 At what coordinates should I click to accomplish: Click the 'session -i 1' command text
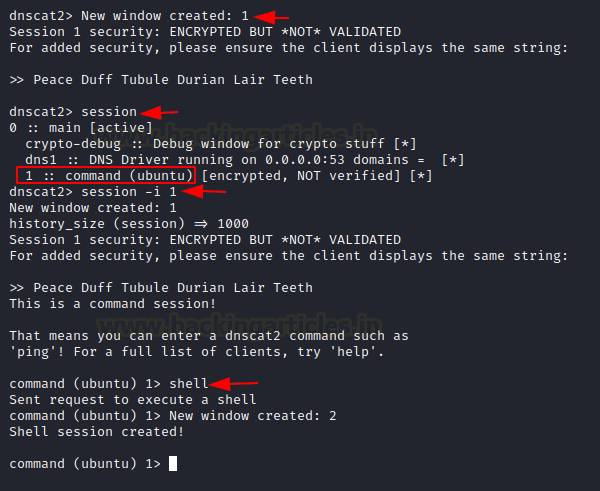click(129, 192)
